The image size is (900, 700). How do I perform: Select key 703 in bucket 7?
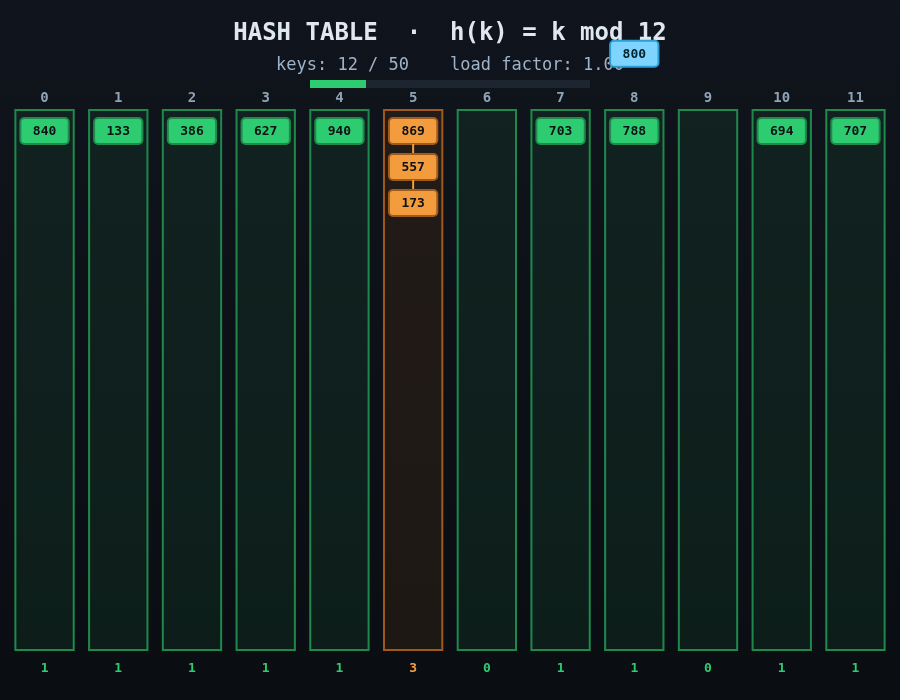560,131
